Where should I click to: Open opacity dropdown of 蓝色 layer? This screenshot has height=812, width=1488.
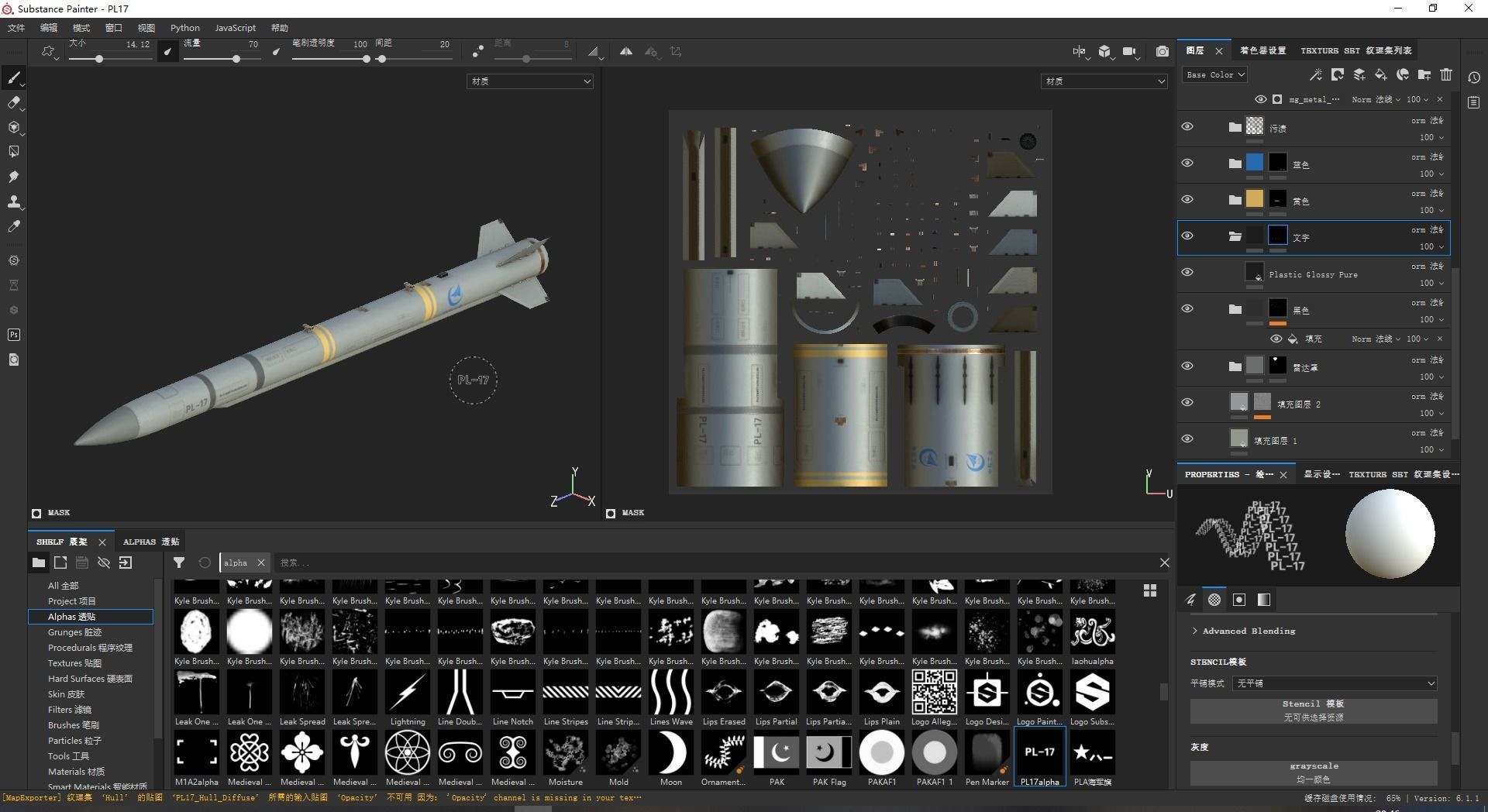(x=1431, y=174)
